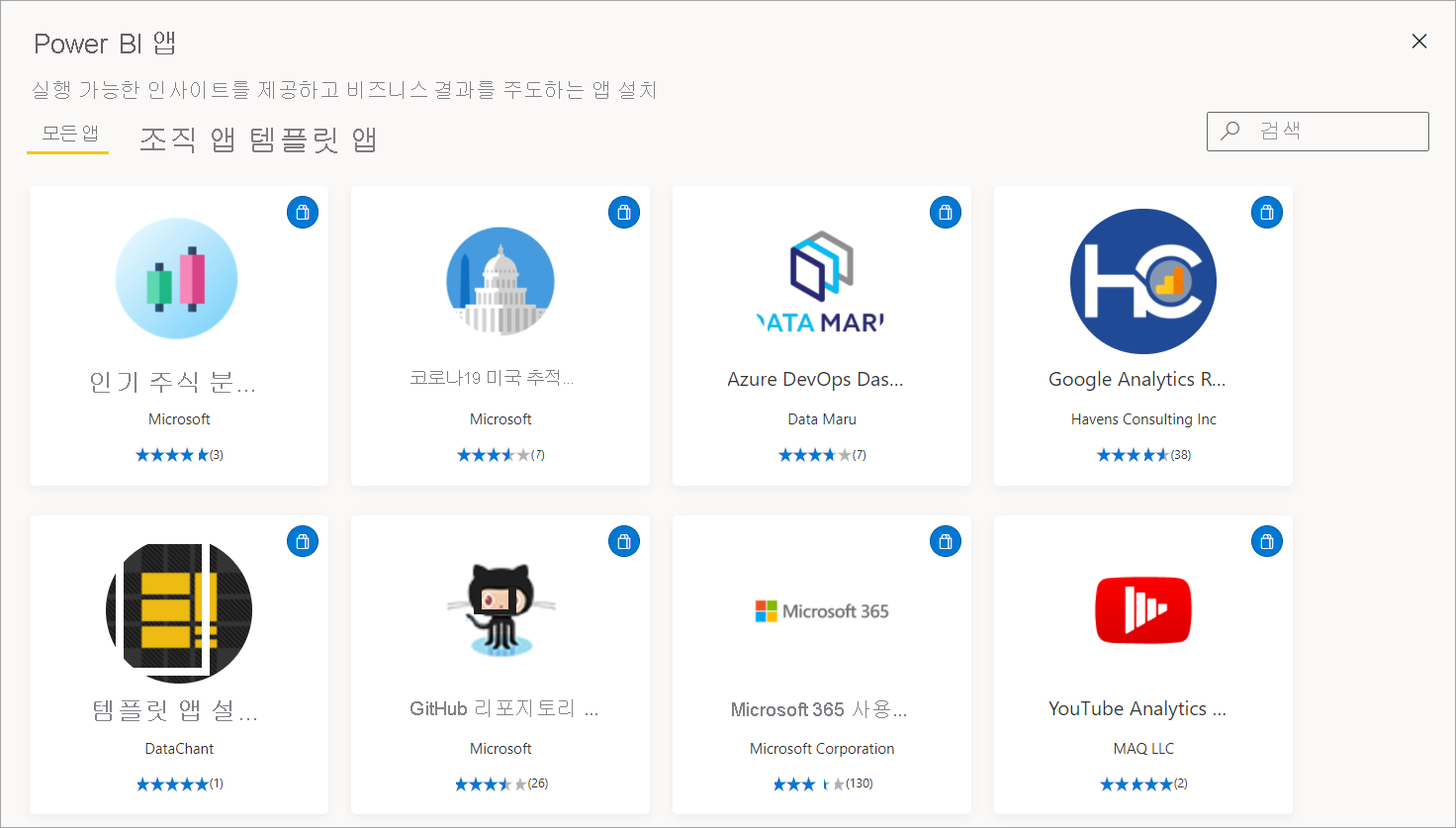Close the Power BI 앱 dialog

pos(1419,42)
